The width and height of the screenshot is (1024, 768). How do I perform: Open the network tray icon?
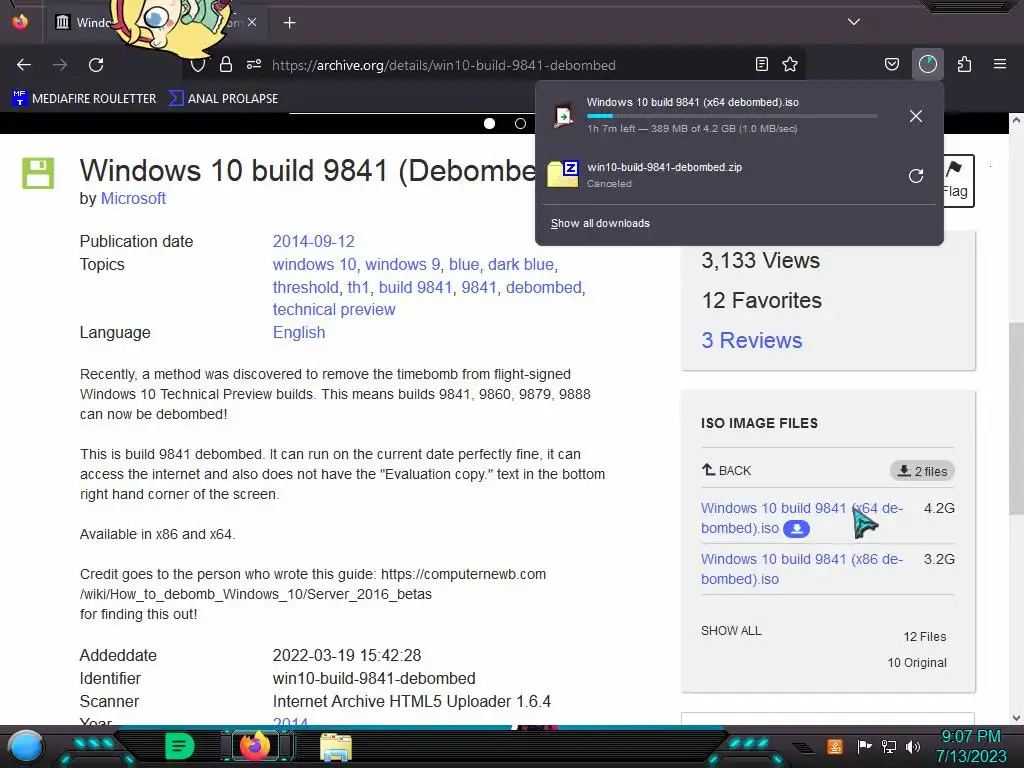coord(889,746)
